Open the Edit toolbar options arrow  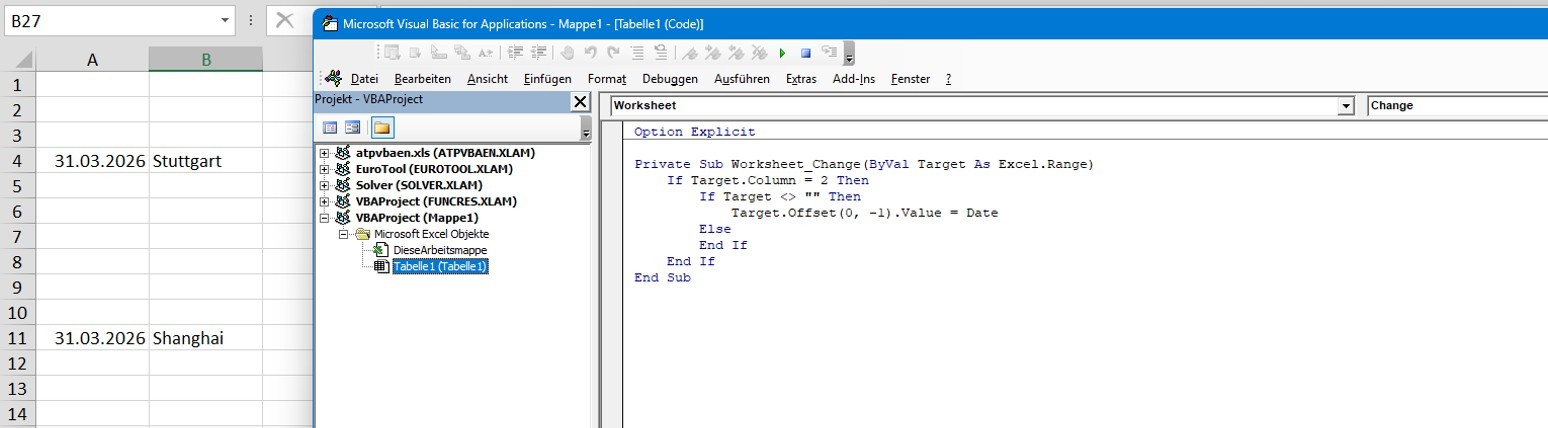[849, 54]
